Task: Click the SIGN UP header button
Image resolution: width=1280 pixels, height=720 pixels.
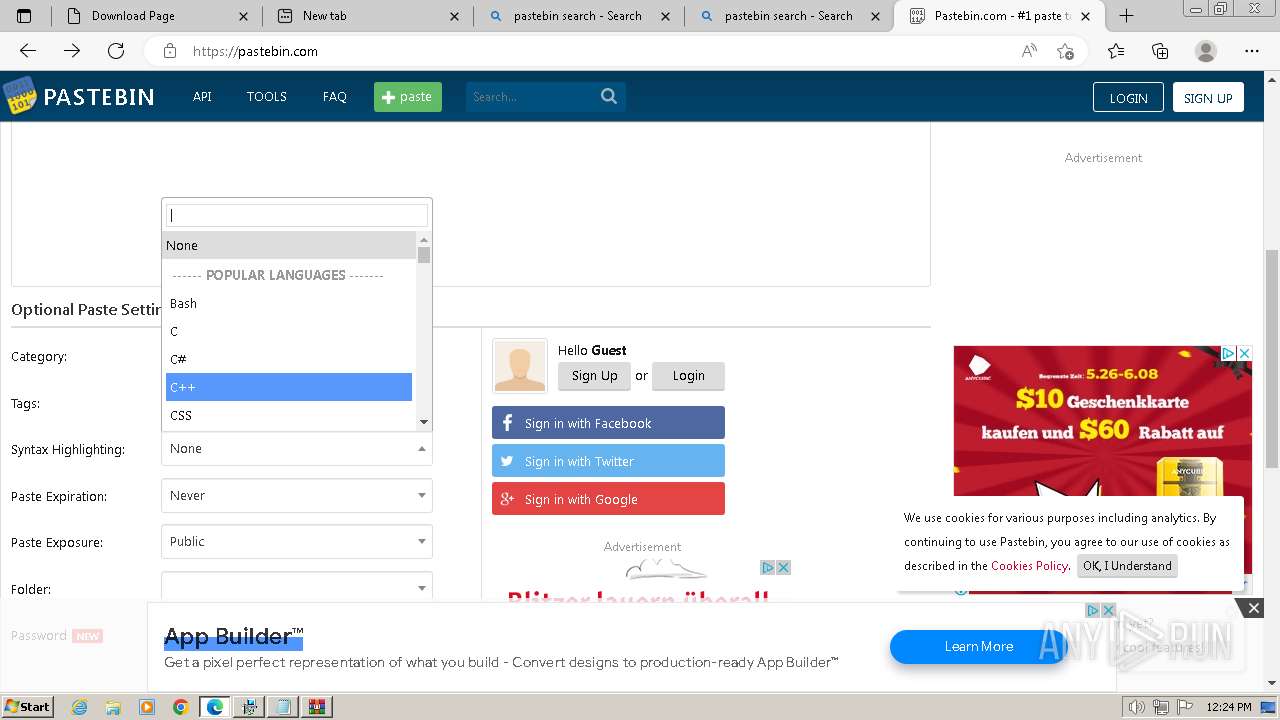Action: 1208,97
